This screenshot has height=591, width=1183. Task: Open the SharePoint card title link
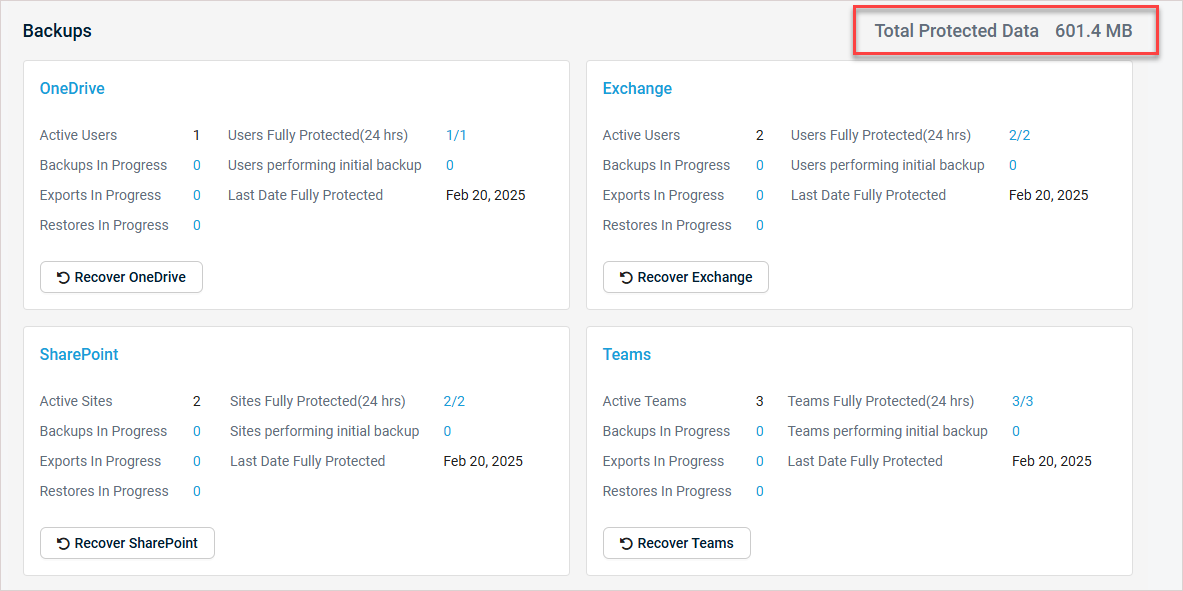(78, 354)
